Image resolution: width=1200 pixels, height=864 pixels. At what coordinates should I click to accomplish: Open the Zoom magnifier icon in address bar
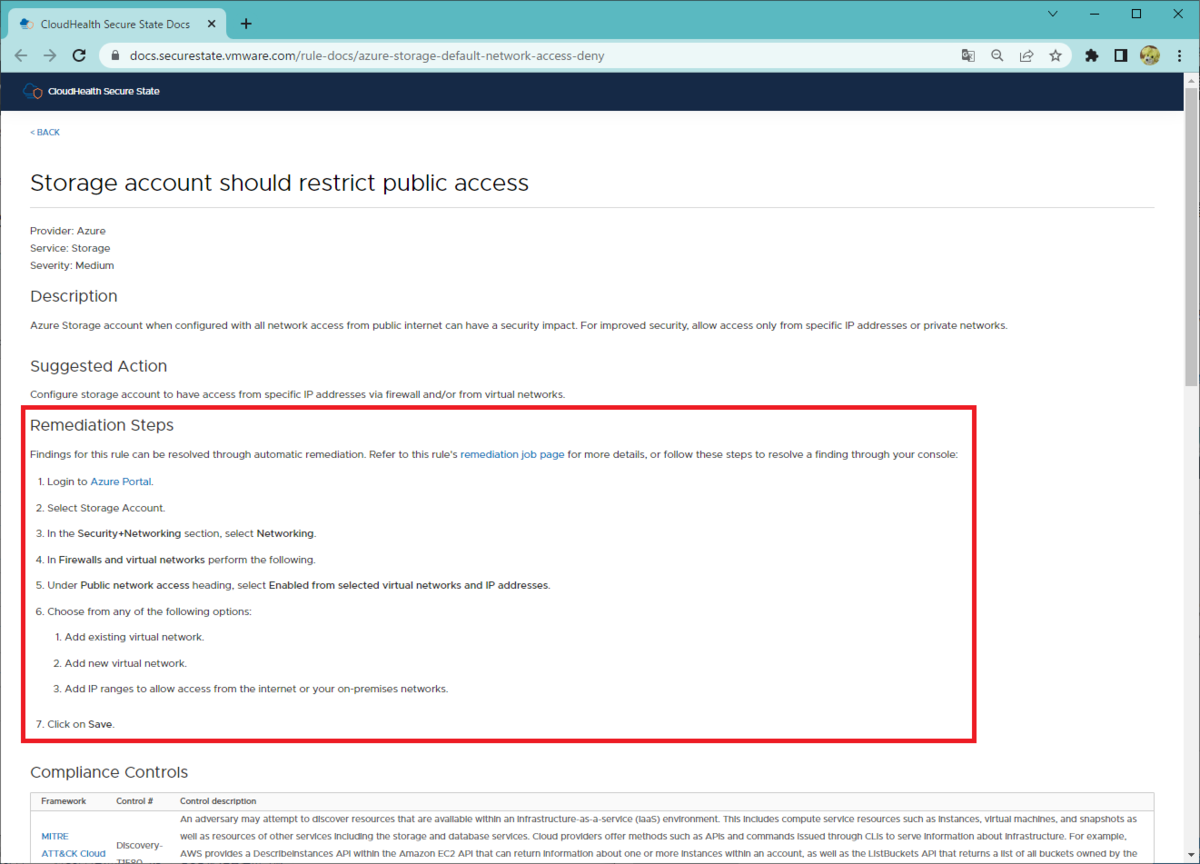pyautogui.click(x=997, y=56)
